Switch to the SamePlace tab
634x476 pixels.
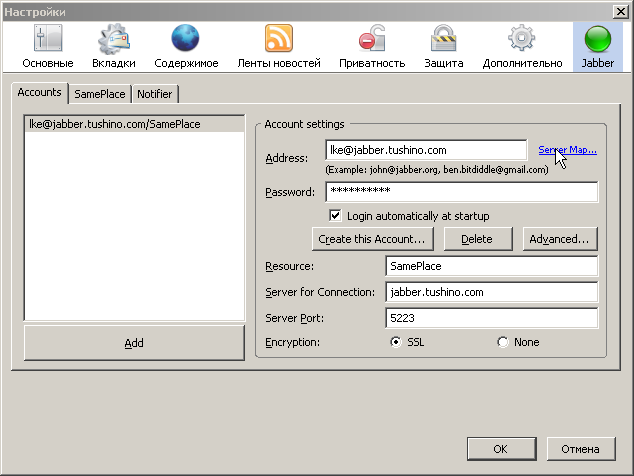[x=100, y=94]
